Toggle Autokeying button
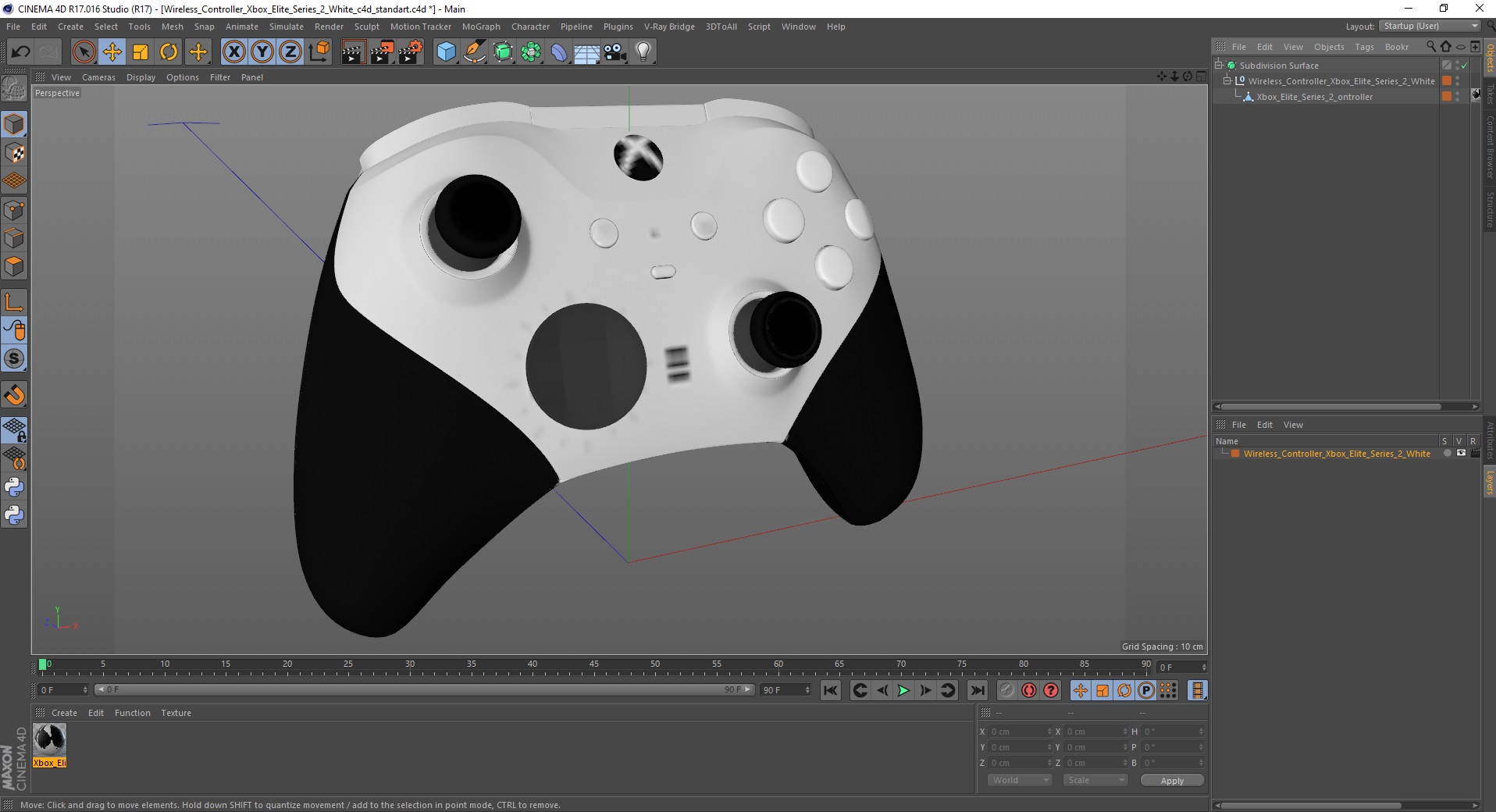 tap(1029, 690)
